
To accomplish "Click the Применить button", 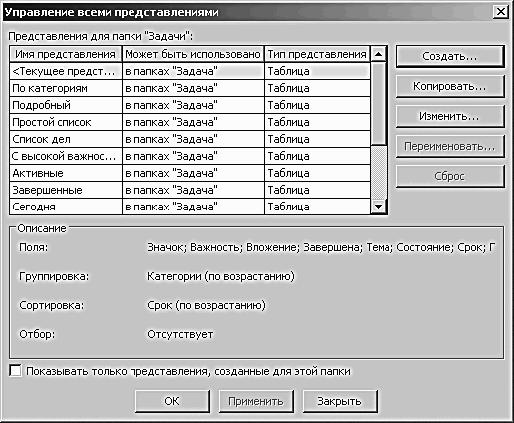I will (256, 401).
